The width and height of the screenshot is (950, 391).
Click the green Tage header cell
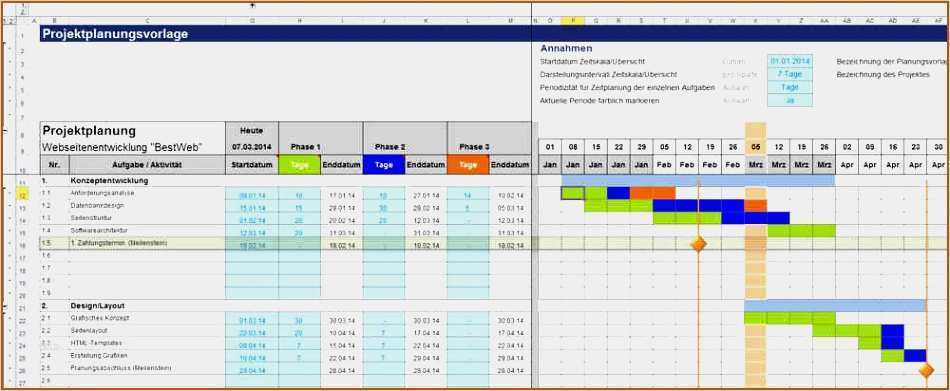pyautogui.click(x=299, y=164)
